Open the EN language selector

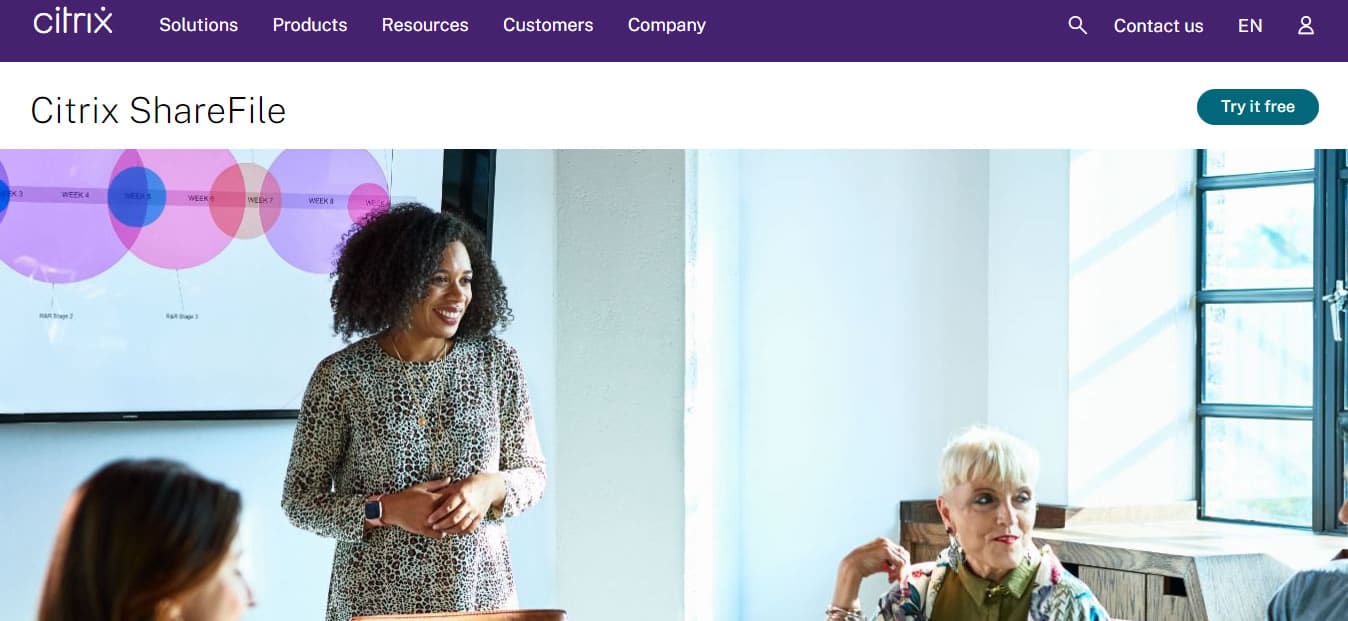[1250, 26]
